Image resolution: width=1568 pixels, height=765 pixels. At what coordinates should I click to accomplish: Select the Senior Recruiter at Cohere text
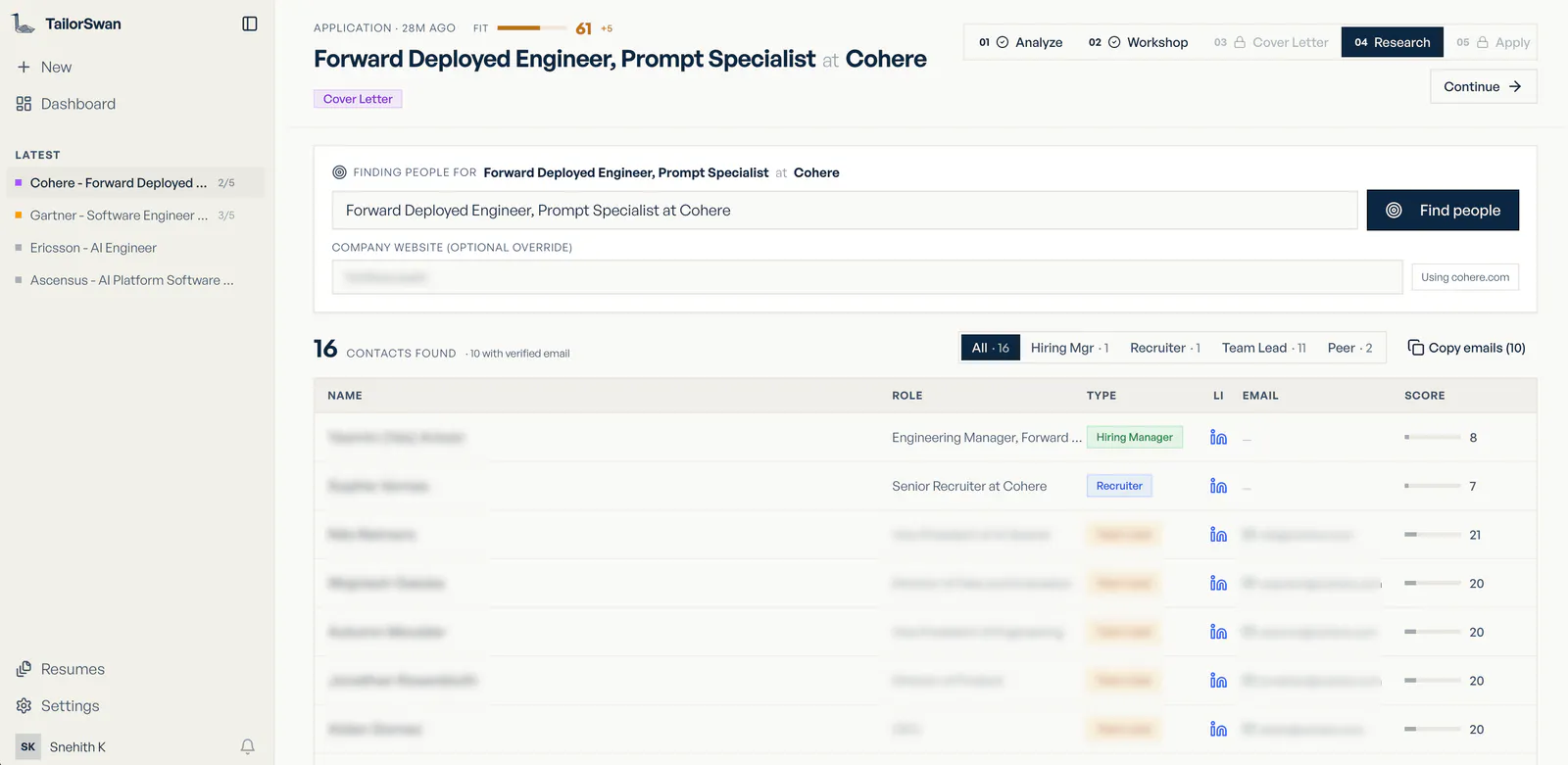969,486
